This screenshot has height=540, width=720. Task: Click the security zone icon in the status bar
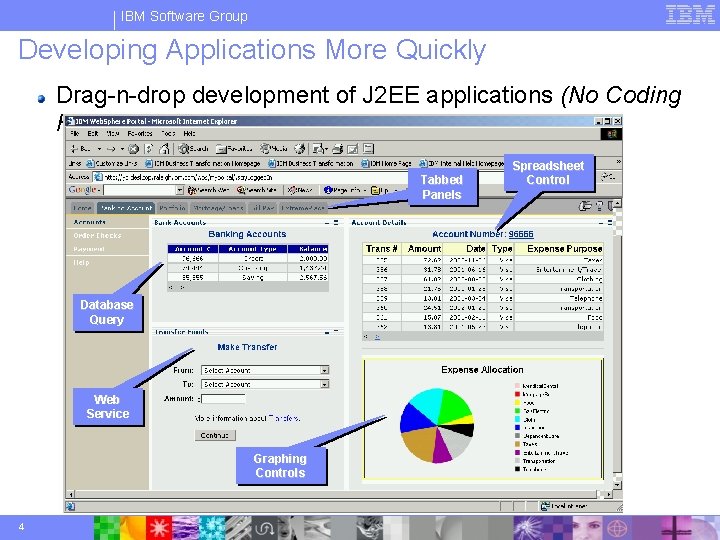pyautogui.click(x=545, y=506)
